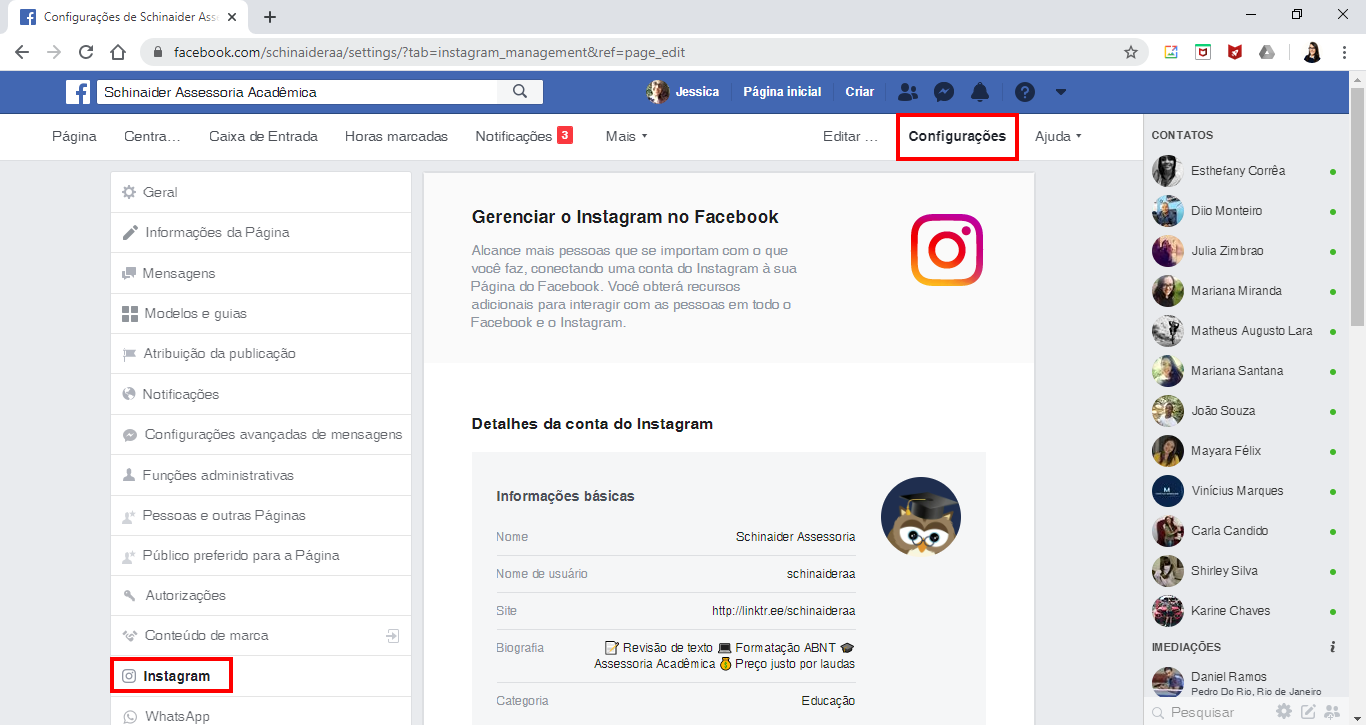Open Notificações in settings sidebar
This screenshot has width=1366, height=725.
pos(261,394)
